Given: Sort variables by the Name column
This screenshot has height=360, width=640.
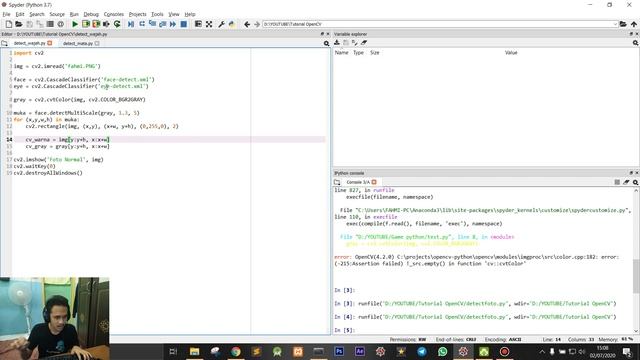Looking at the screenshot, I should pos(341,53).
